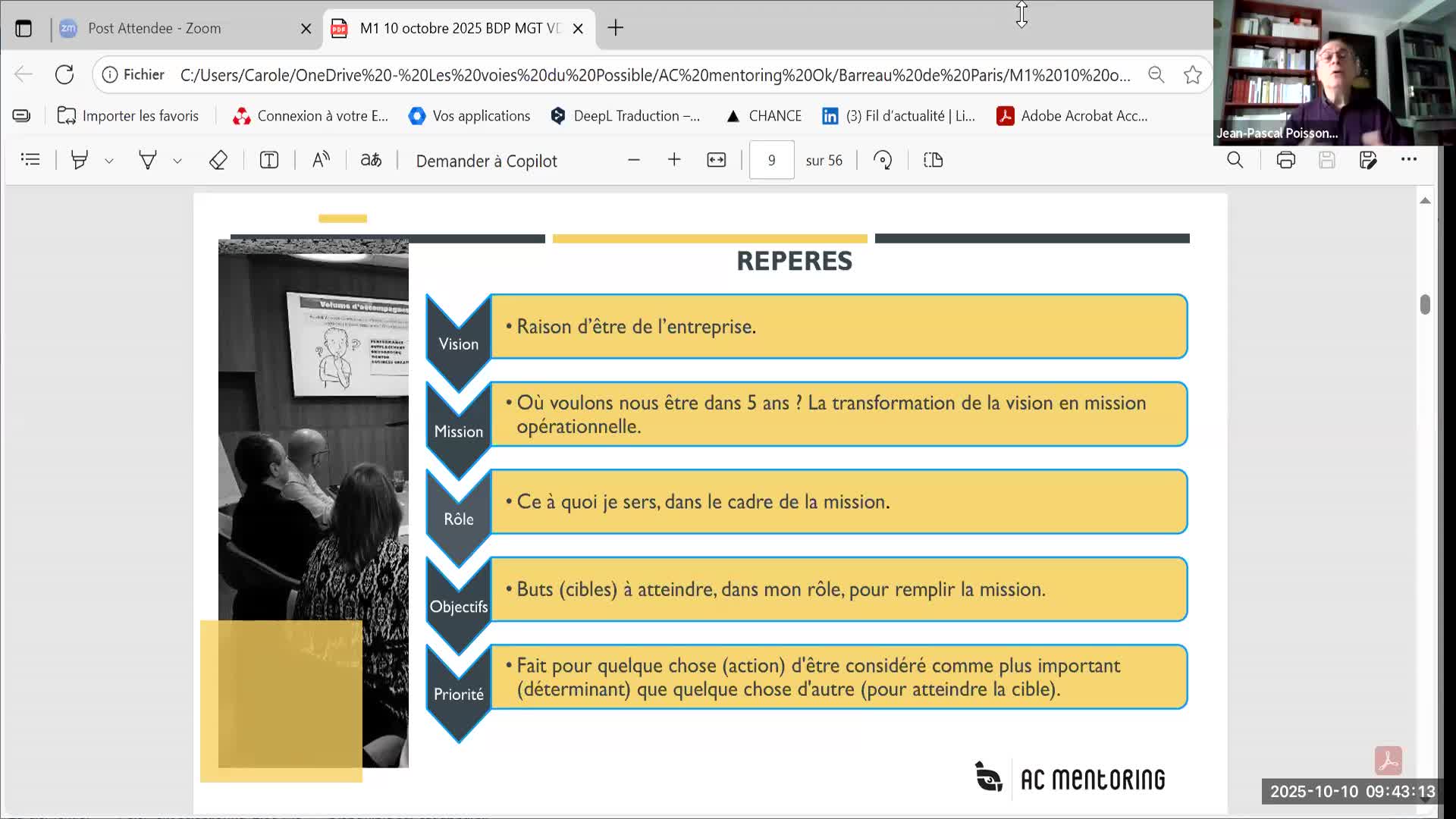The height and width of the screenshot is (819, 1456).
Task: Open the PDF toolbar more options menu
Action: coord(1408,160)
